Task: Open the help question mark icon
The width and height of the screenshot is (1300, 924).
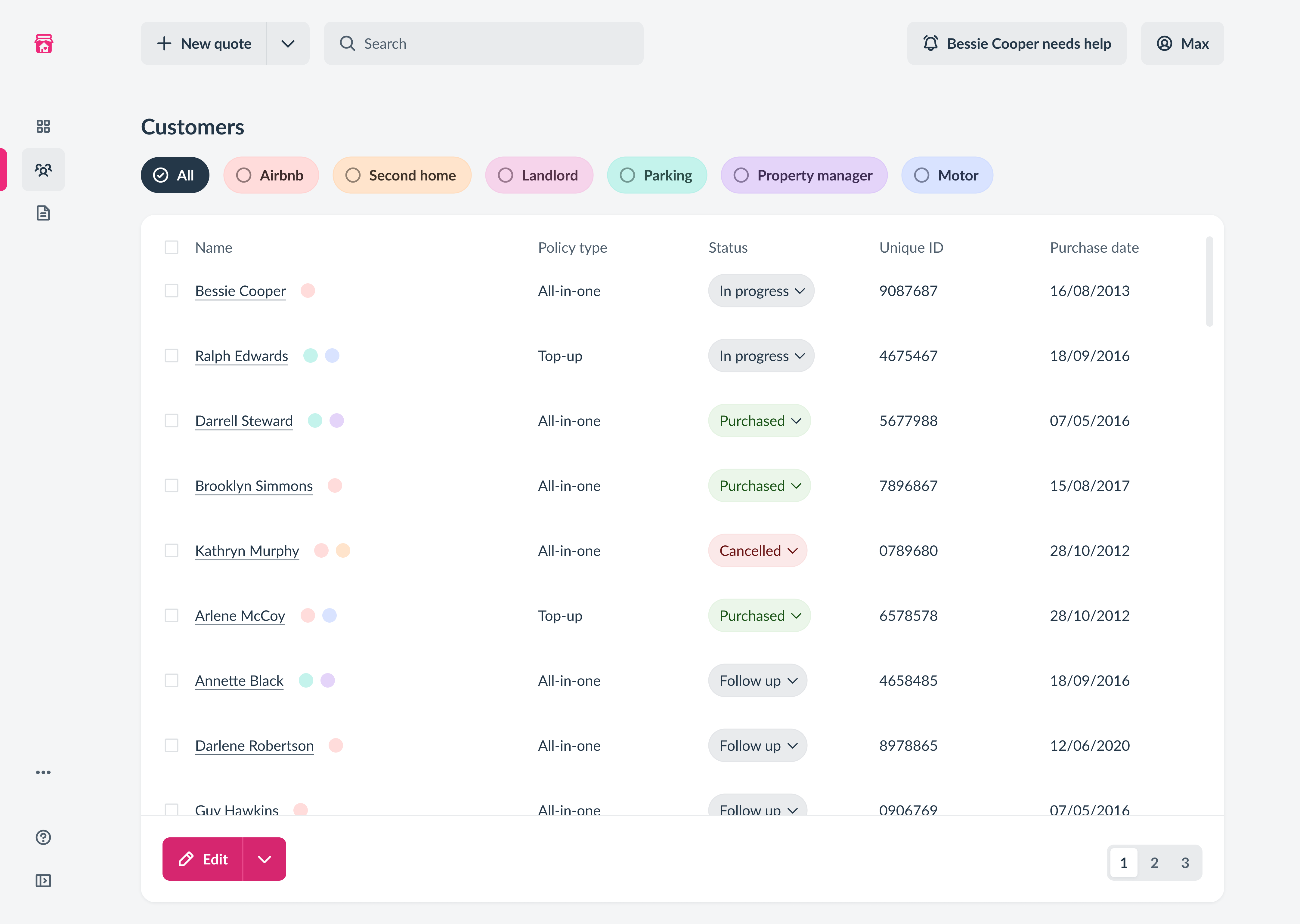Action: (x=43, y=837)
